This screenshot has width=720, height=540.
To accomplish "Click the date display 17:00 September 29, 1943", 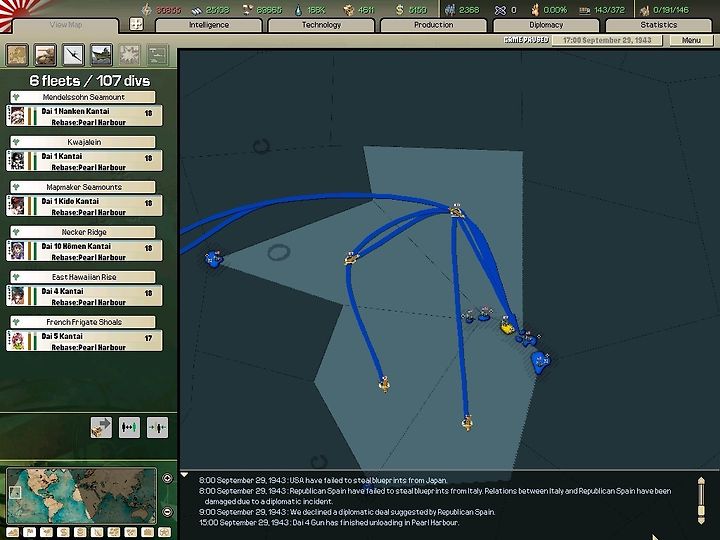I will (607, 40).
